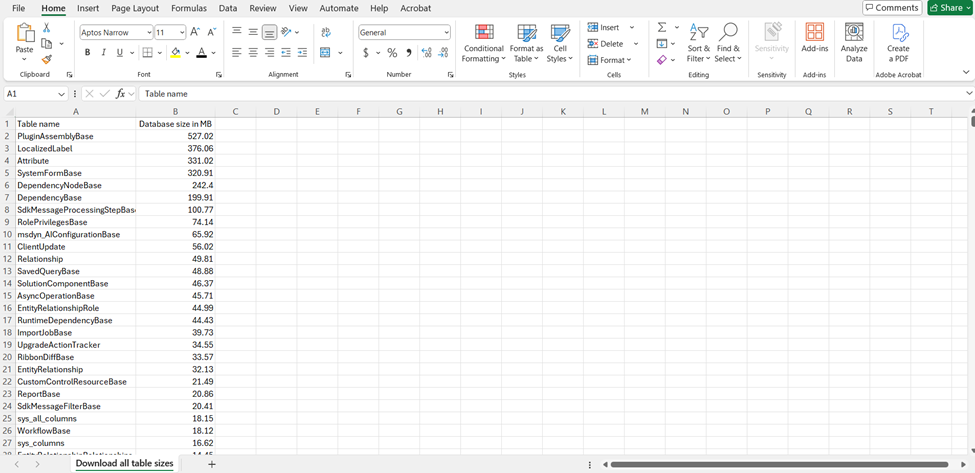Open the font name dropdown Aptos Narrow
The width and height of the screenshot is (975, 473).
(114, 32)
